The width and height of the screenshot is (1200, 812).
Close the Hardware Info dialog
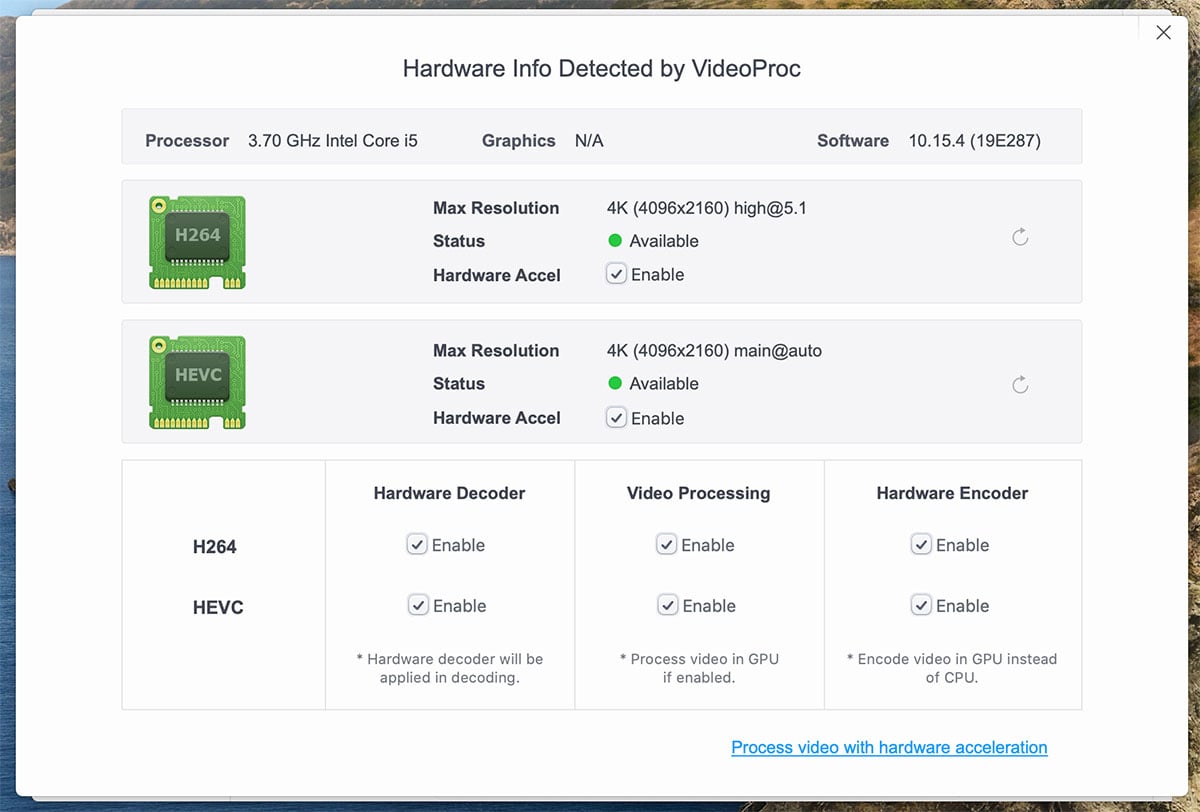coord(1163,33)
